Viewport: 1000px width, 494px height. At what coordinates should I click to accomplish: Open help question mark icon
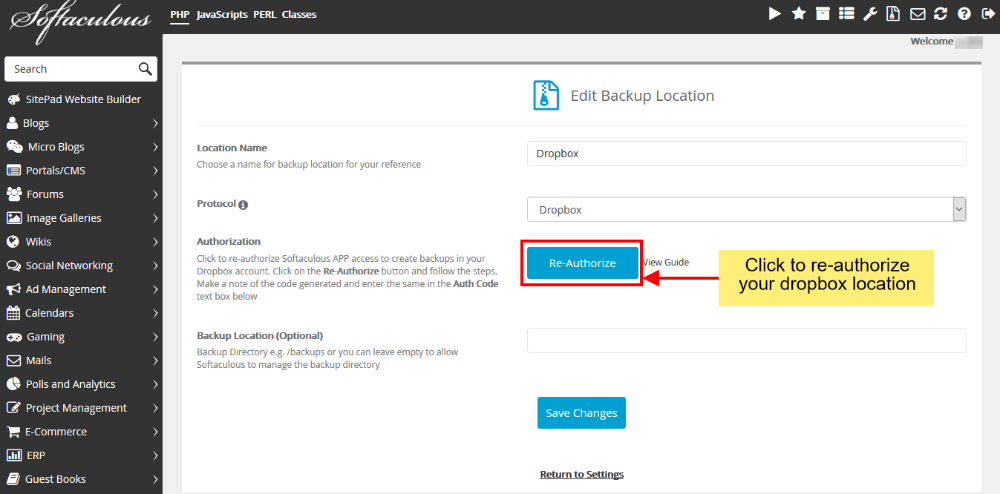pos(964,13)
